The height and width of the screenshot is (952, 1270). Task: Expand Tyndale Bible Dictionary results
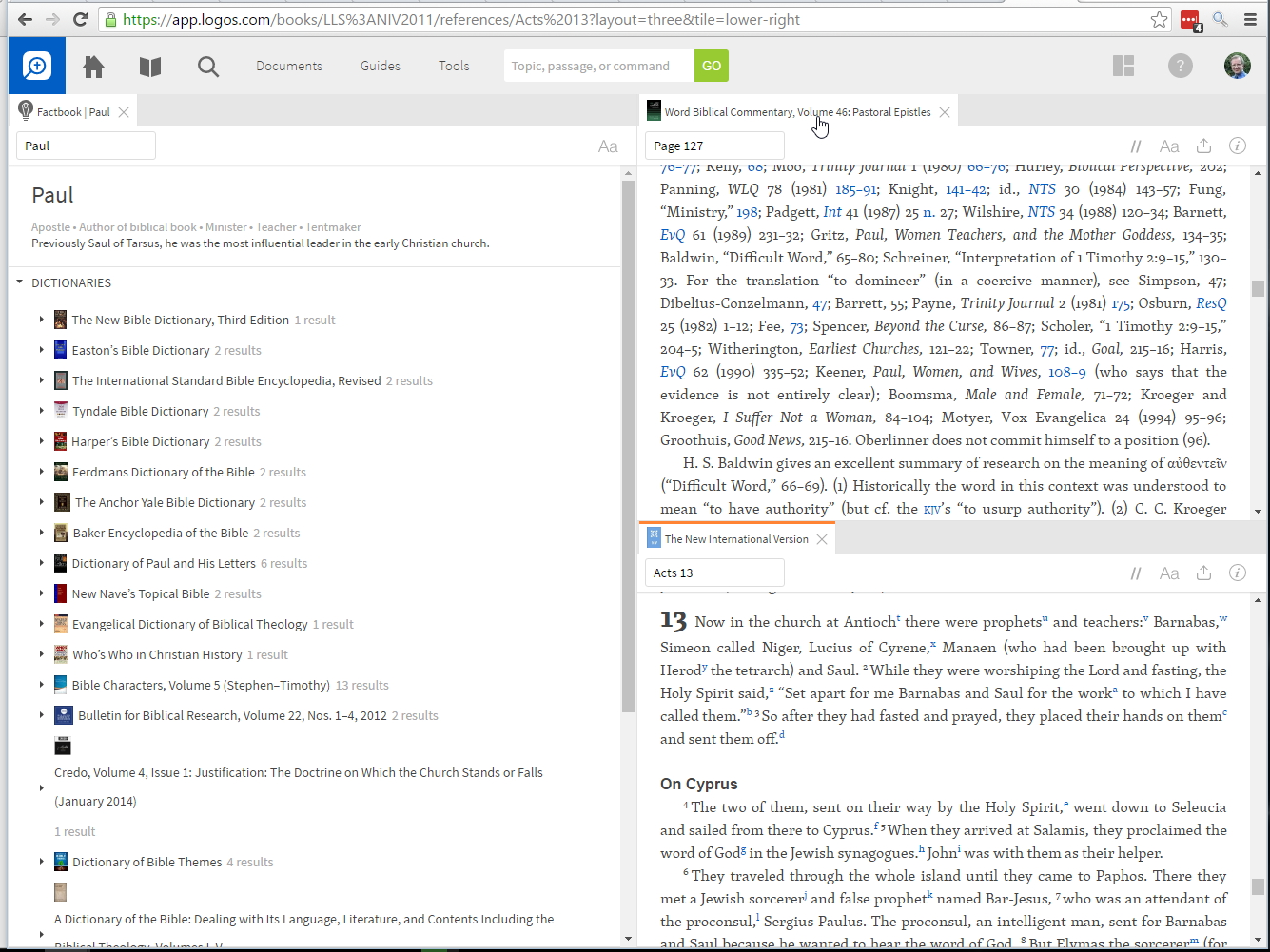tap(41, 411)
